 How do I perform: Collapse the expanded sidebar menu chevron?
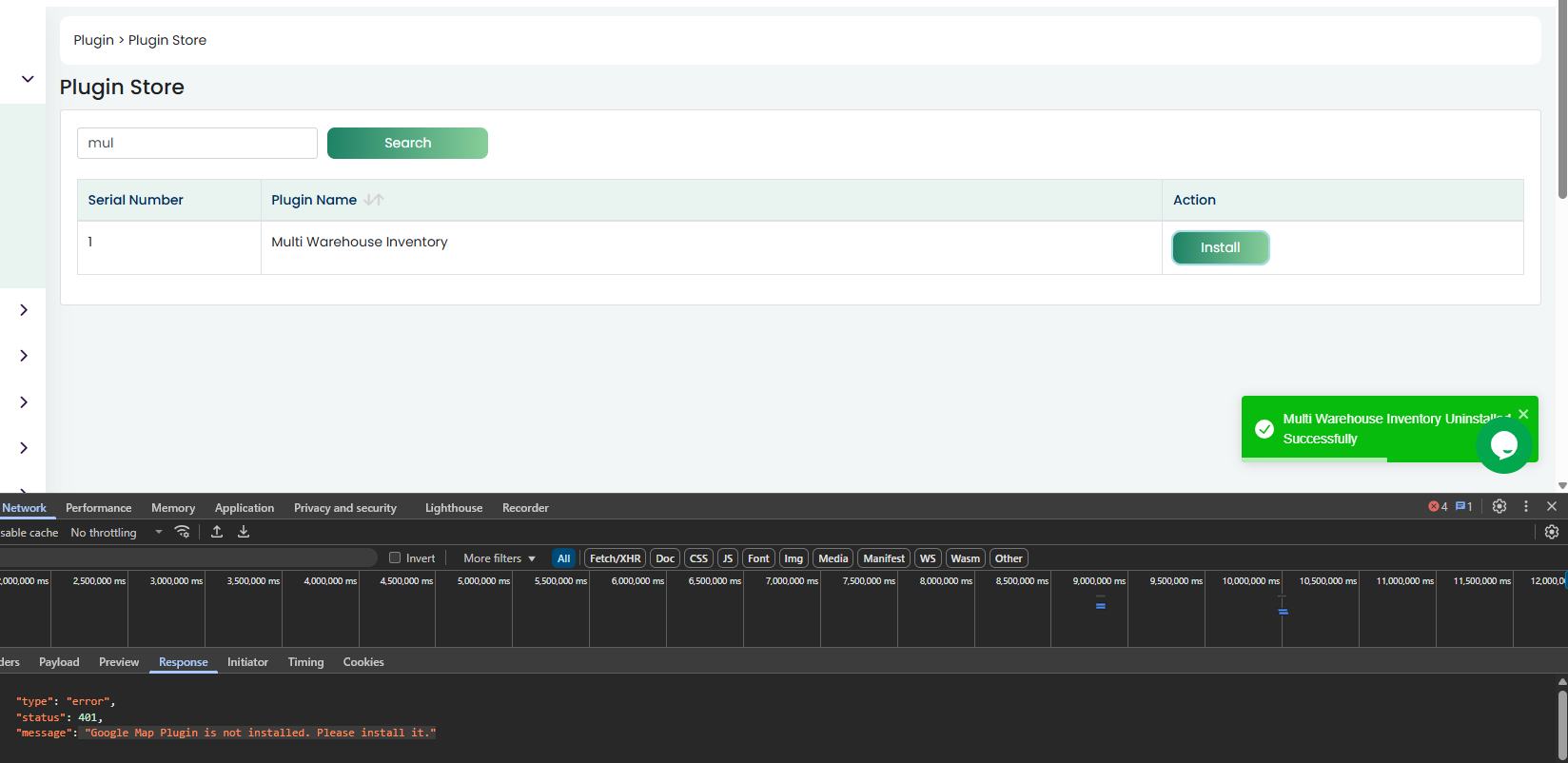click(28, 79)
